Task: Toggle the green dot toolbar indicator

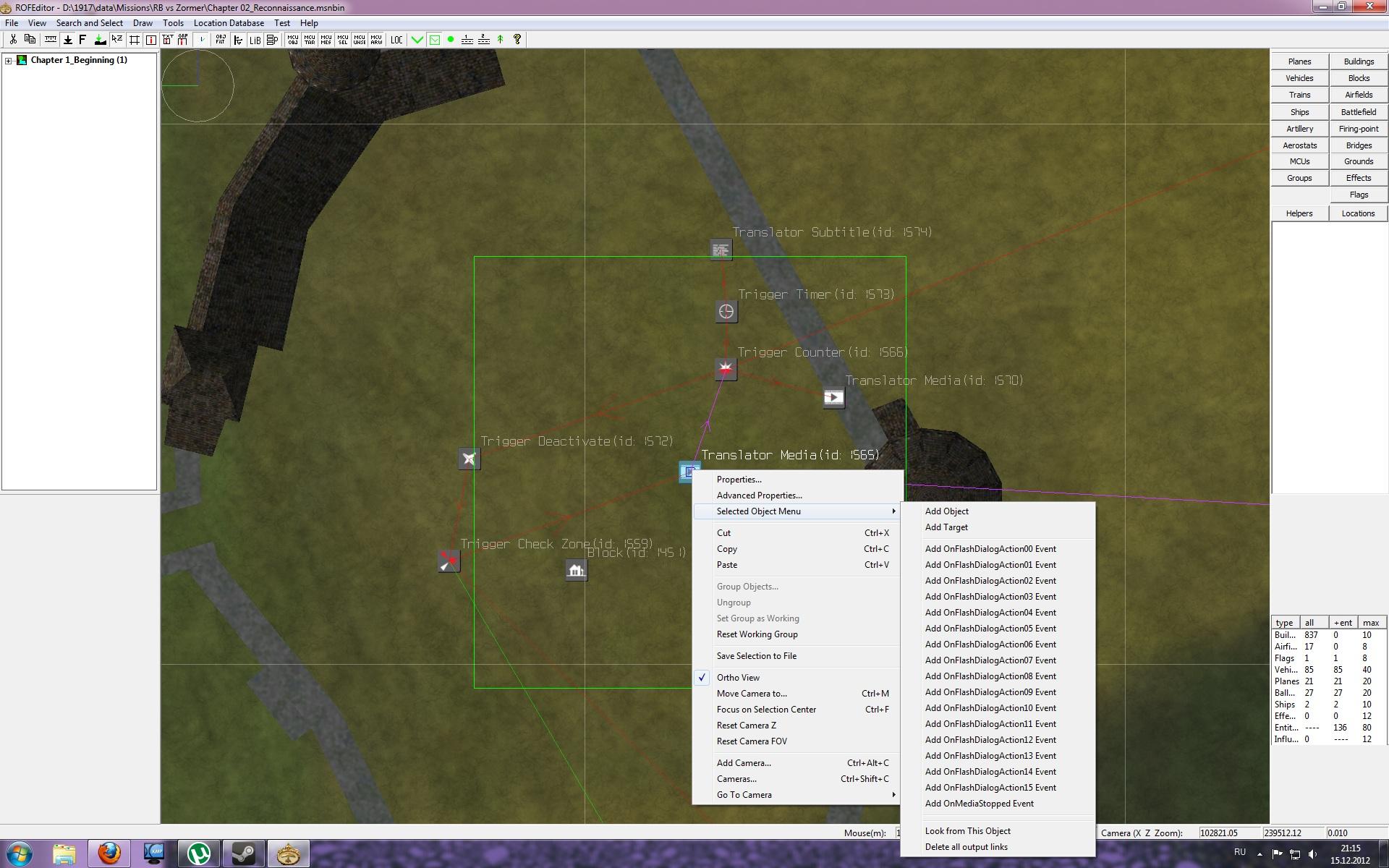Action: 451,40
